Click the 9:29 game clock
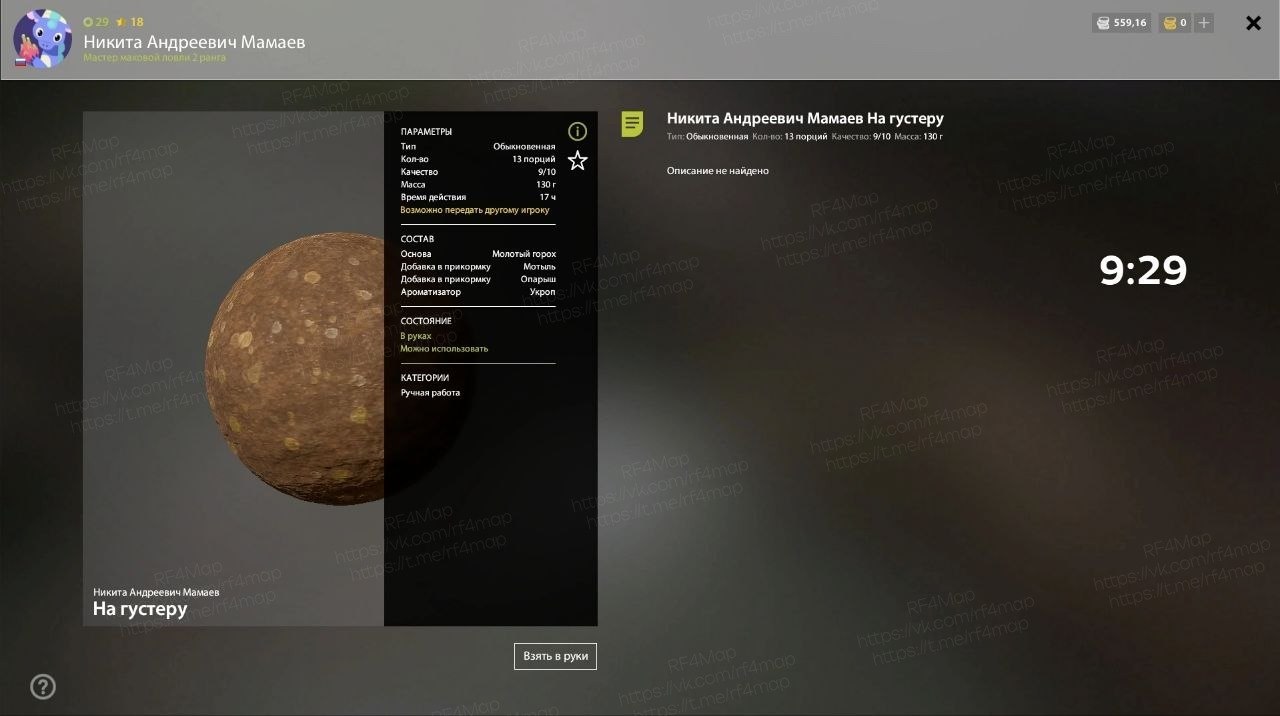 pos(1143,270)
